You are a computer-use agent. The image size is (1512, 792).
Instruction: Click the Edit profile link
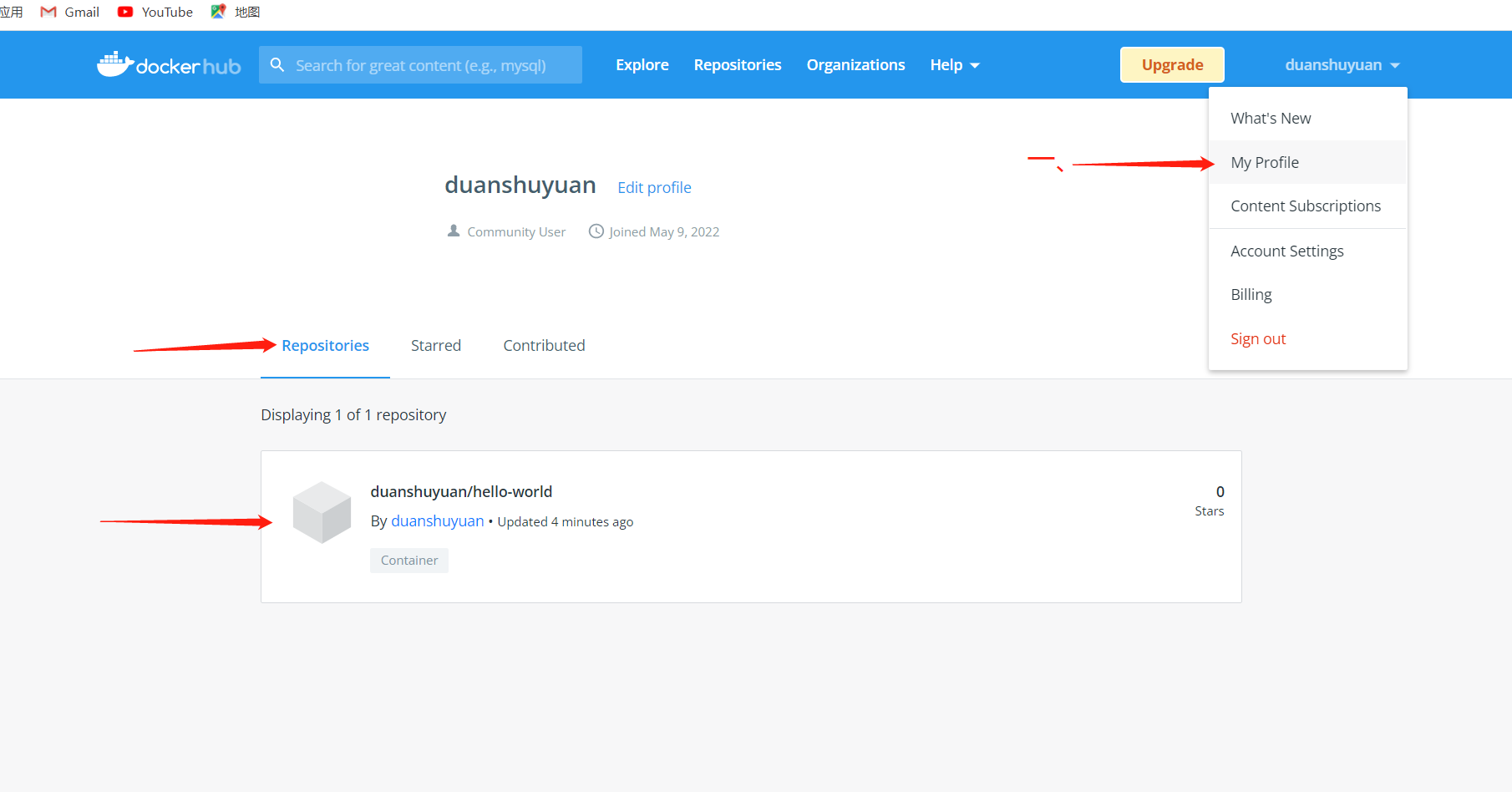(654, 188)
